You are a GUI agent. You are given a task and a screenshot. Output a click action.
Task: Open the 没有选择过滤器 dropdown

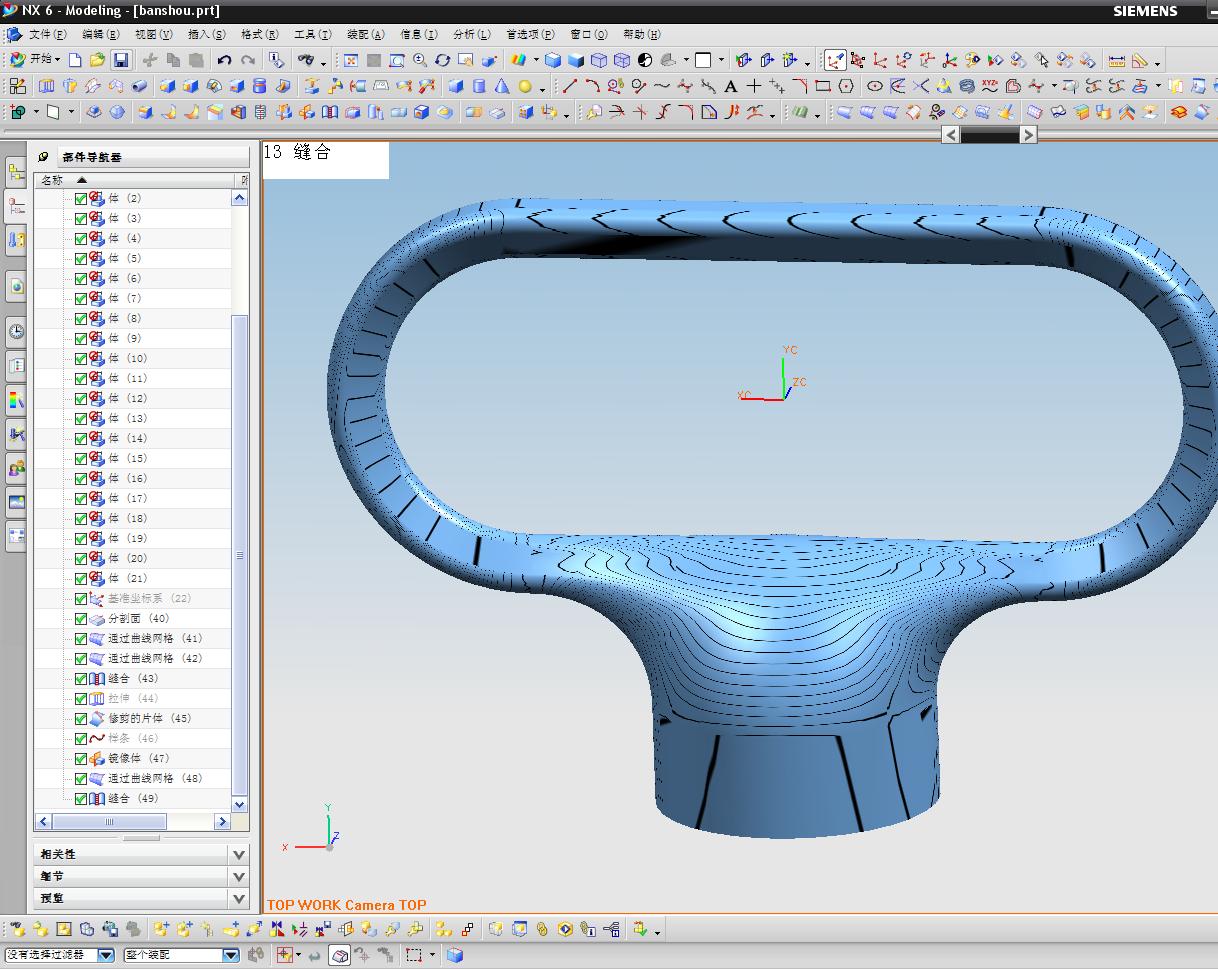(106, 955)
